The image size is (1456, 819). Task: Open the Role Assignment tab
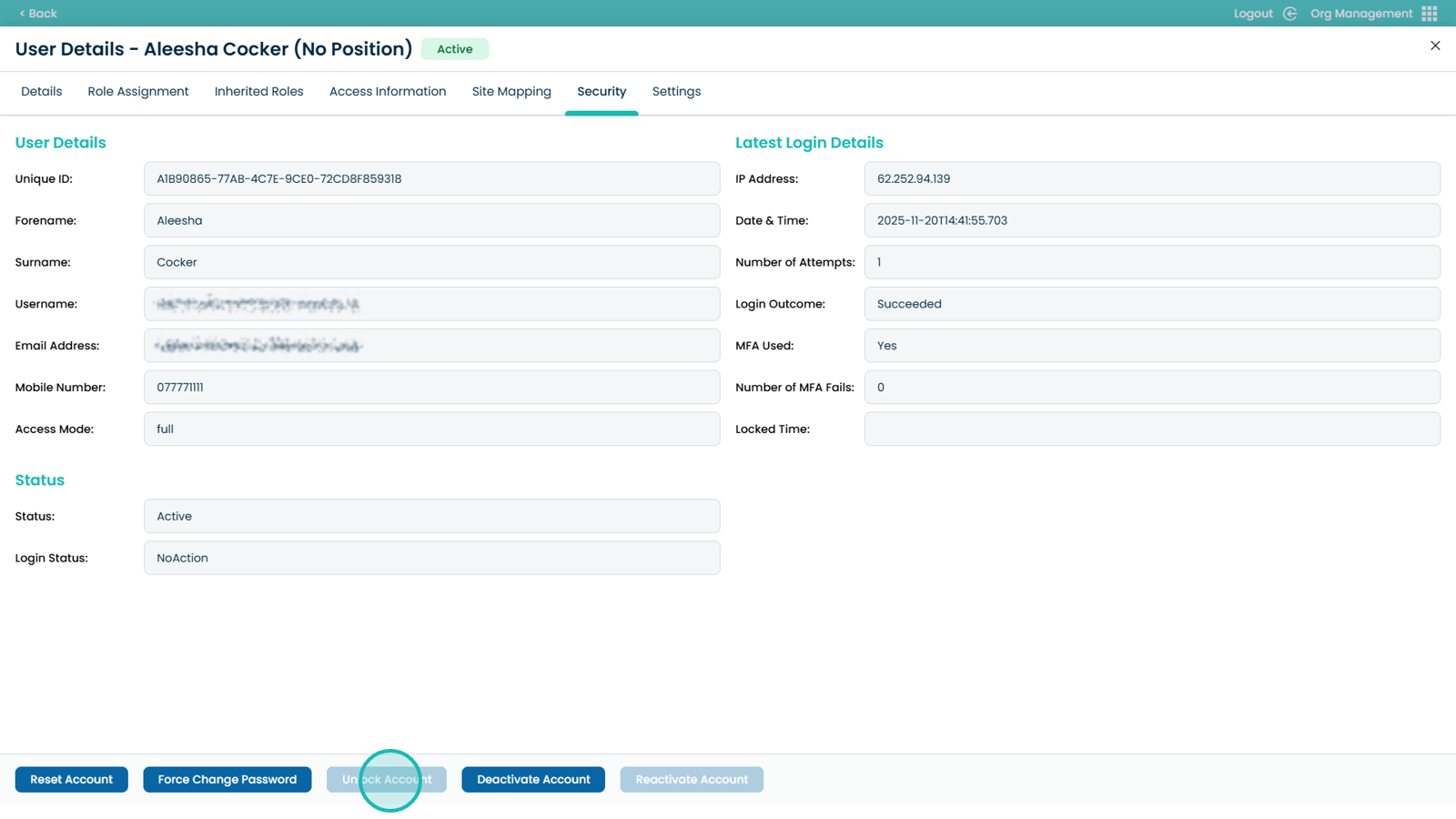138,92
